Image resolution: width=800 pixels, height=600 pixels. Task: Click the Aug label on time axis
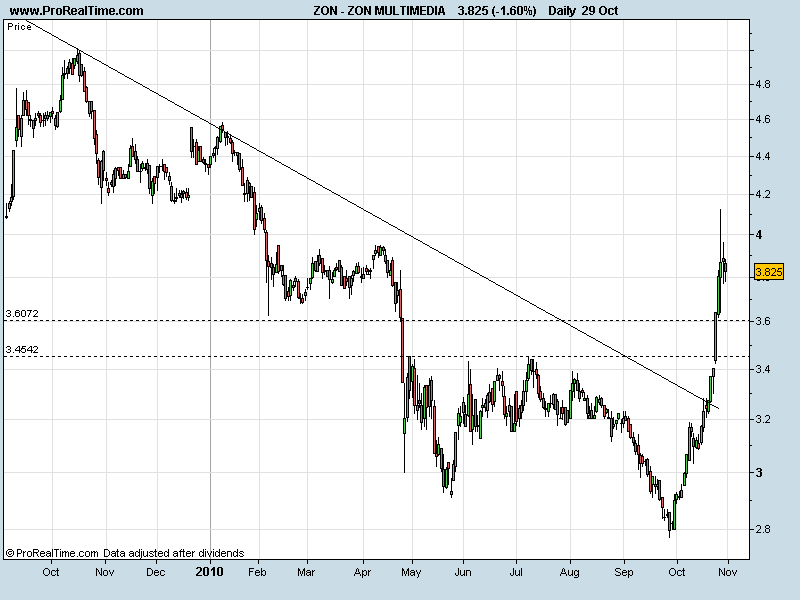click(x=569, y=572)
